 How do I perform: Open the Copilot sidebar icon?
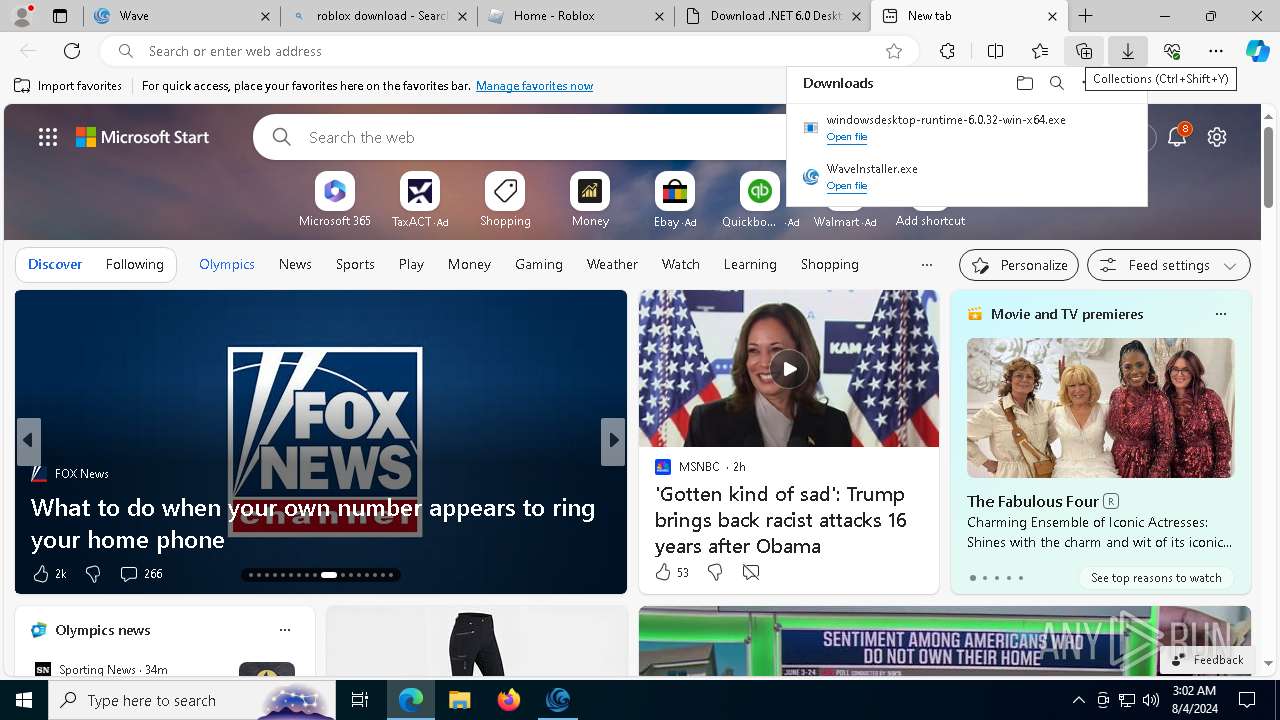point(1257,51)
